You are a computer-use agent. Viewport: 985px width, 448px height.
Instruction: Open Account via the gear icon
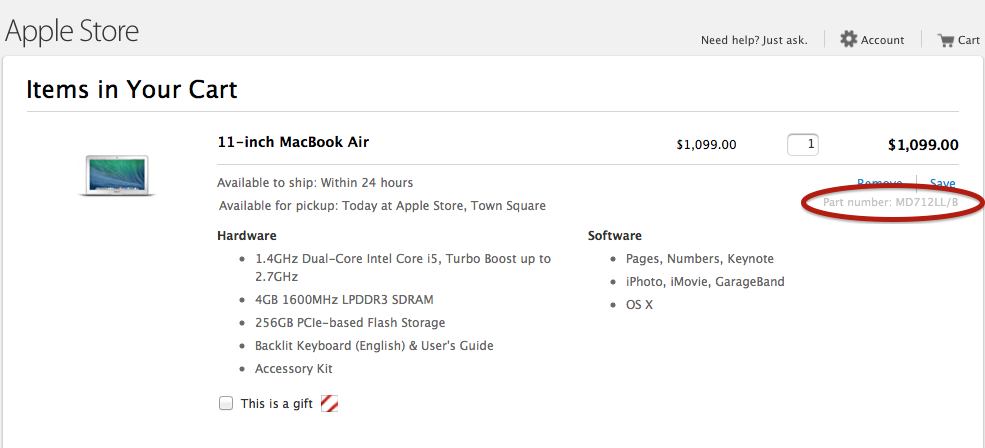pyautogui.click(x=849, y=40)
